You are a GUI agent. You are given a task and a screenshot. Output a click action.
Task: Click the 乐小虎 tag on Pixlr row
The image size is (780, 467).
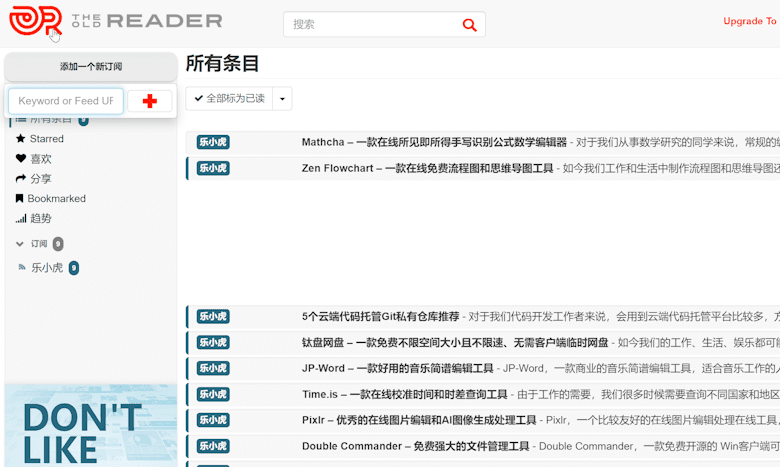click(x=213, y=420)
